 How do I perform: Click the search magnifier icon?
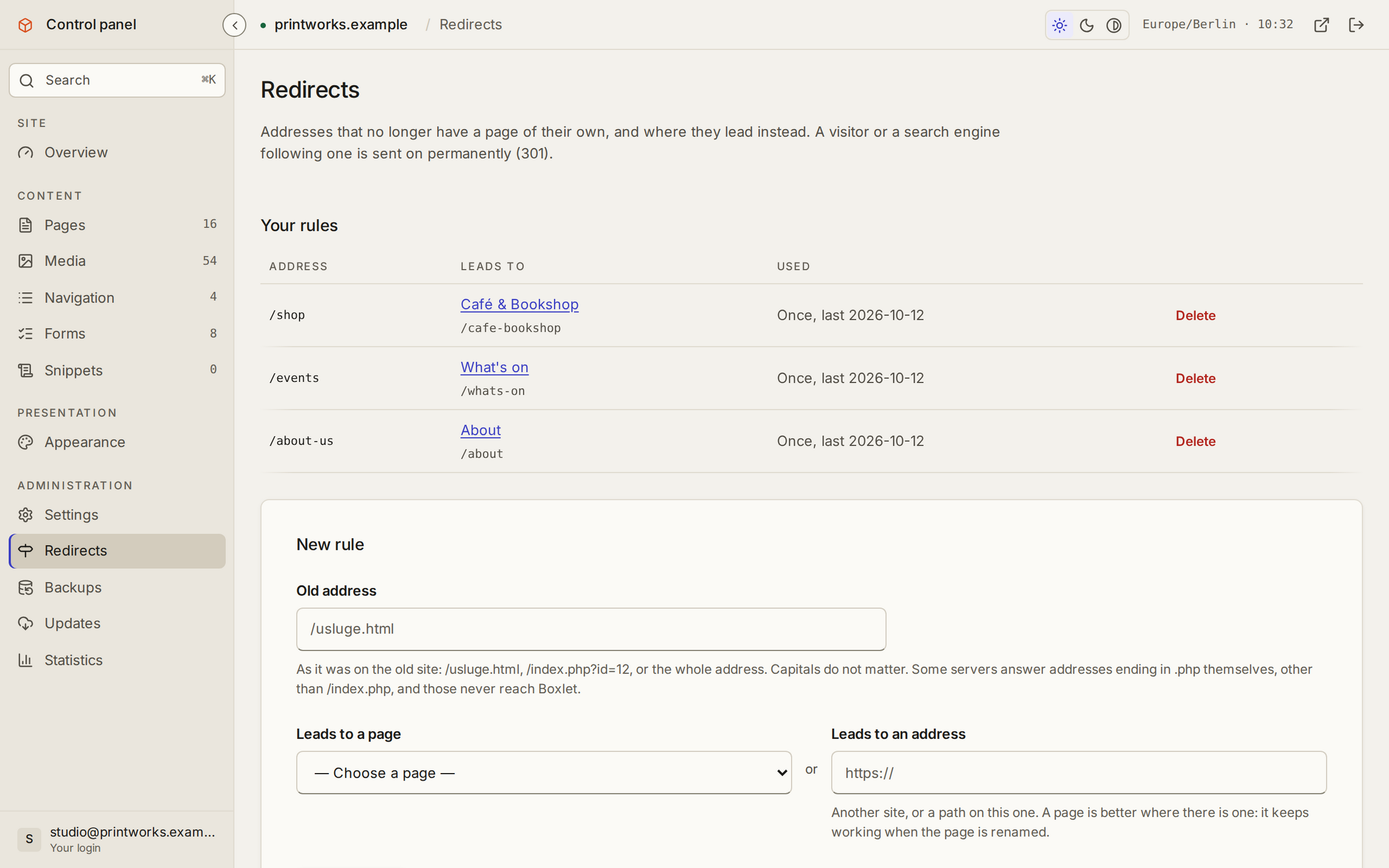click(x=27, y=80)
